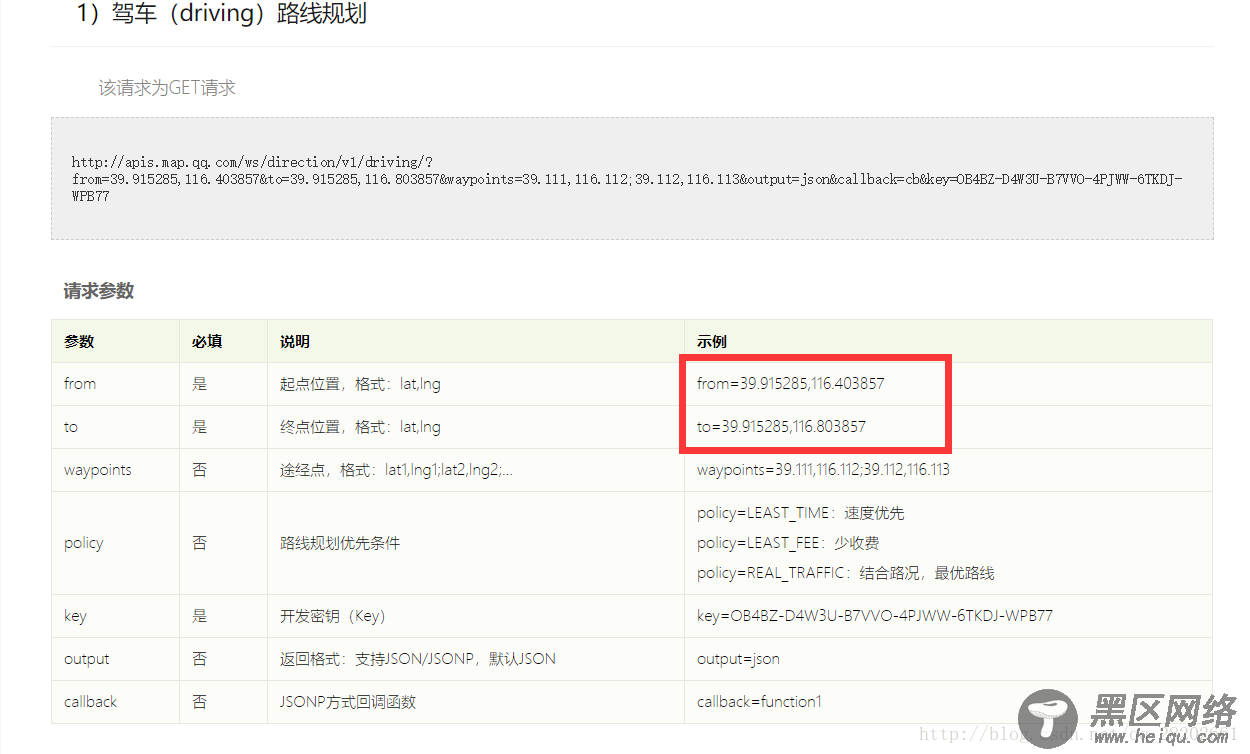Screen dimensions: 1250x754
Task: Click the trailing 'WPB77' line in code block
Action: [x=90, y=197]
